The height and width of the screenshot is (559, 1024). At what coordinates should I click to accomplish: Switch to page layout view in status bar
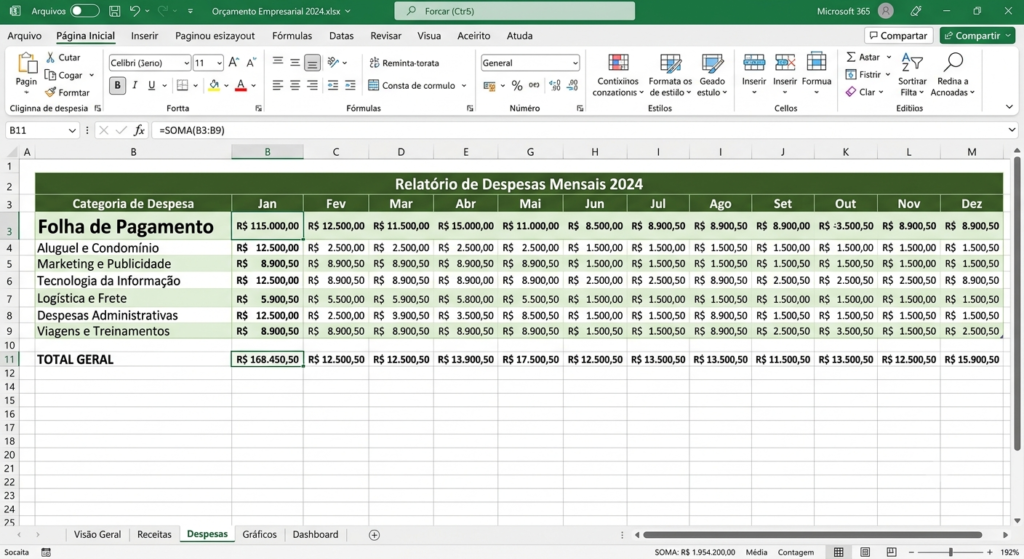point(865,552)
